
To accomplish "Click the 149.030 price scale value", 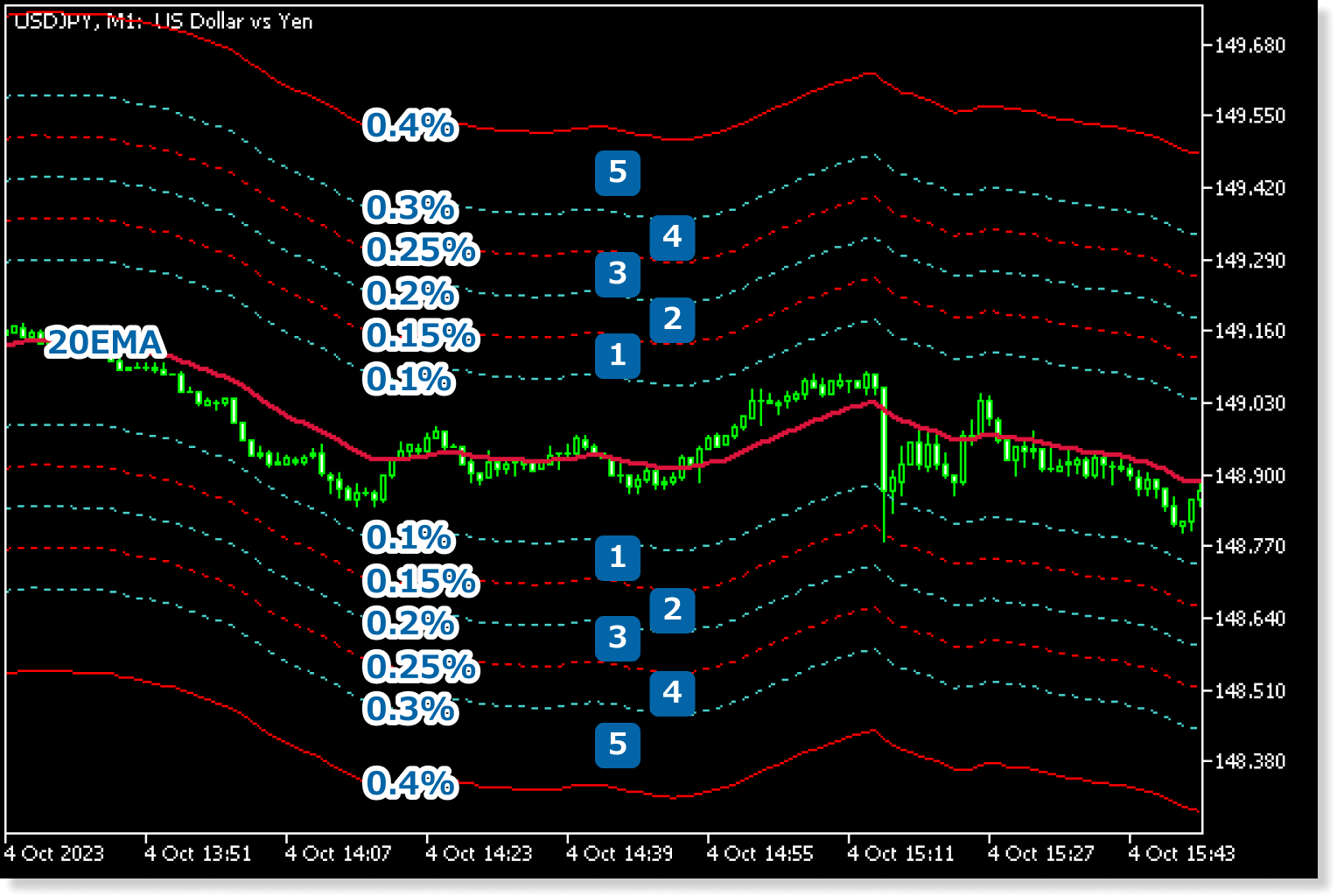I will (1249, 403).
